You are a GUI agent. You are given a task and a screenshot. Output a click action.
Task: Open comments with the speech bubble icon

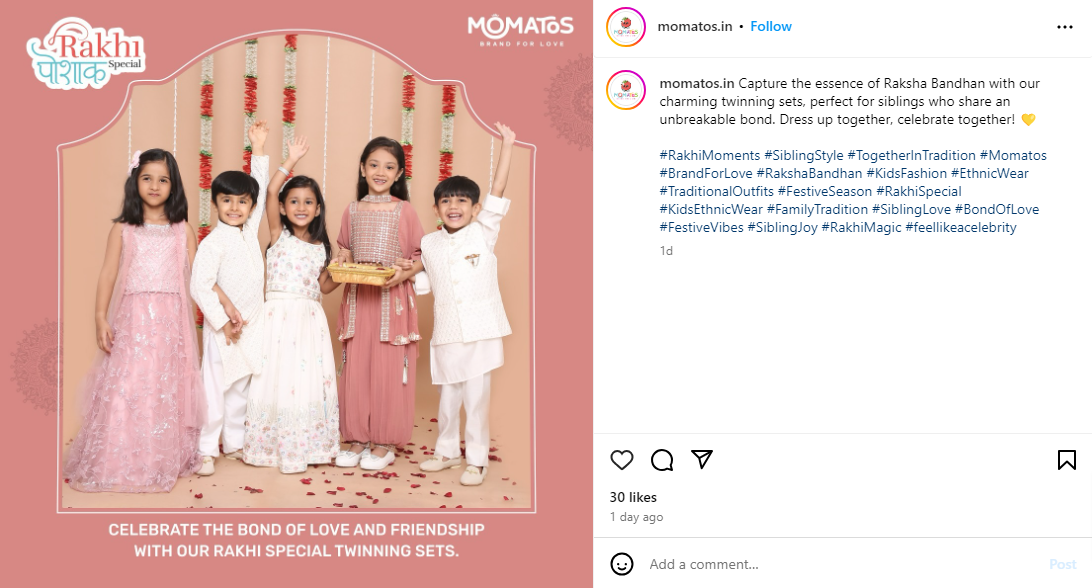[x=662, y=460]
